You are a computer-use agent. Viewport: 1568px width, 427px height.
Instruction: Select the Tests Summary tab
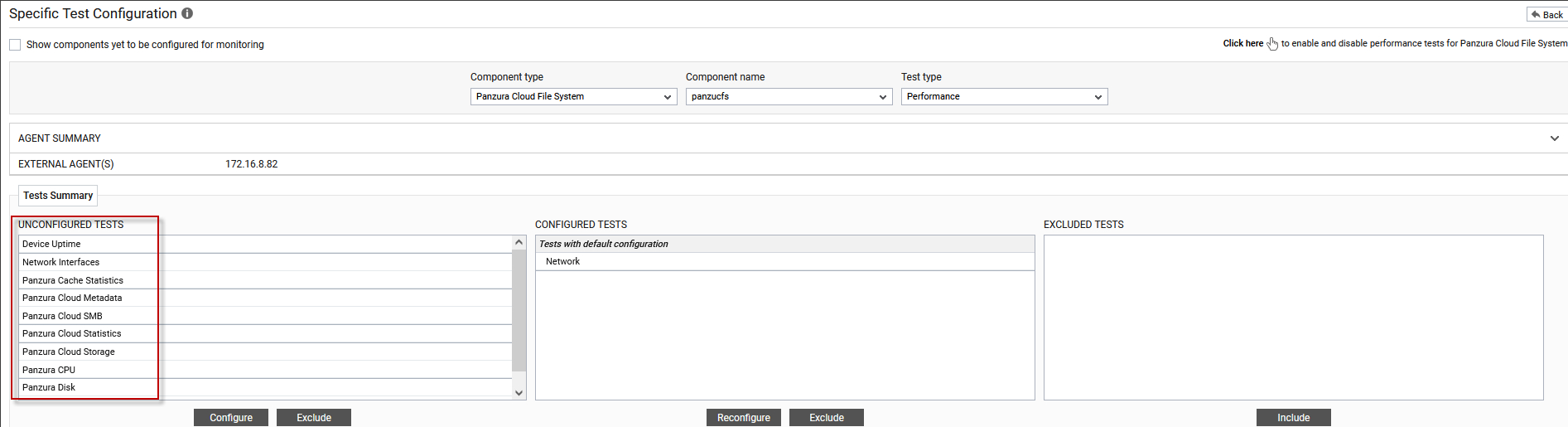pos(58,196)
